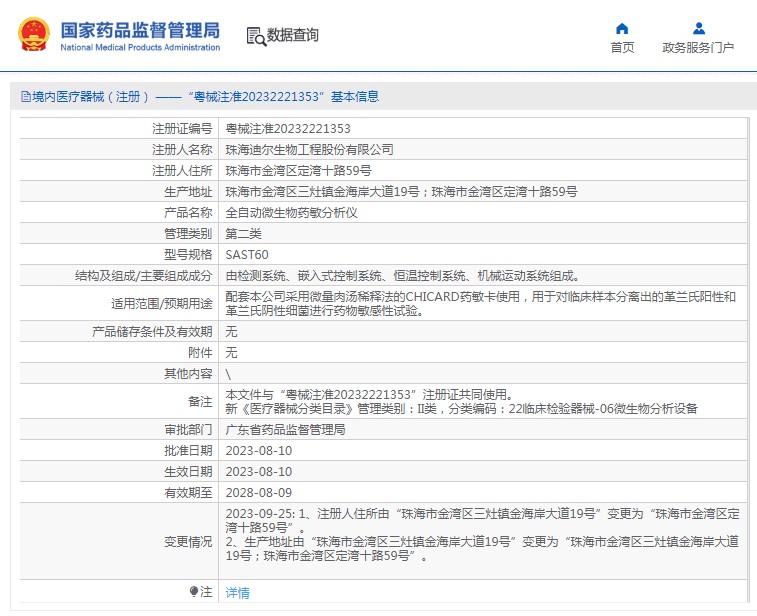Click the 首页 house icon
The height and width of the screenshot is (616, 757).
coord(622,28)
